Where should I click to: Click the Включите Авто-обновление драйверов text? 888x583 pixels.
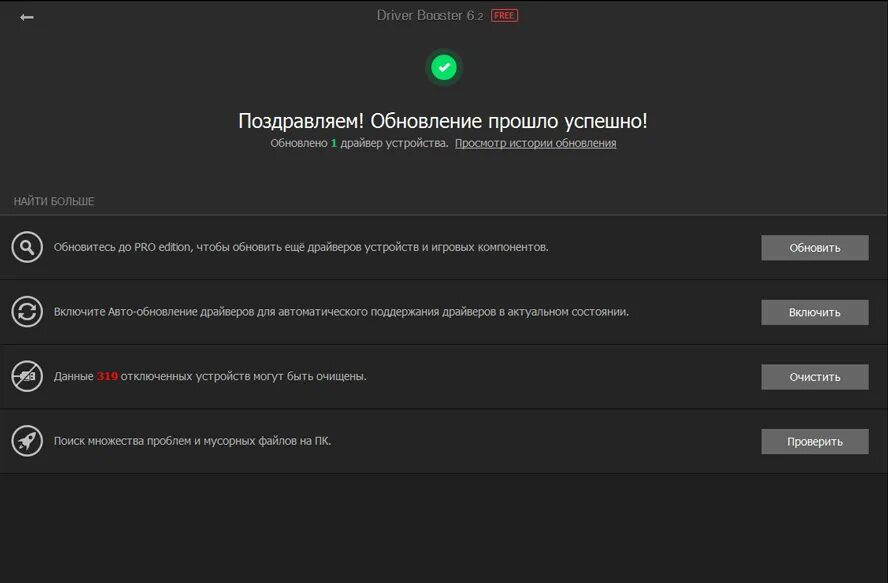click(341, 312)
